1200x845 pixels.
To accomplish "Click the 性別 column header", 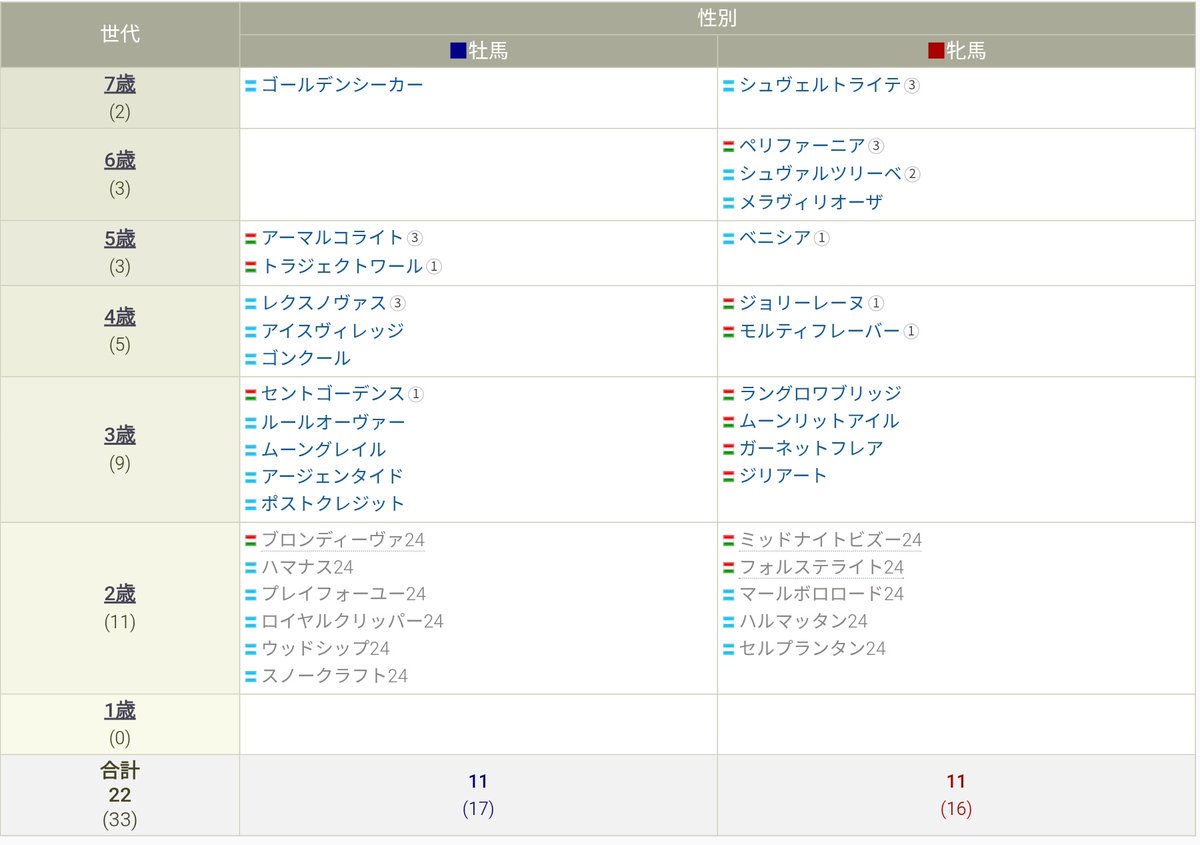I will point(718,18).
